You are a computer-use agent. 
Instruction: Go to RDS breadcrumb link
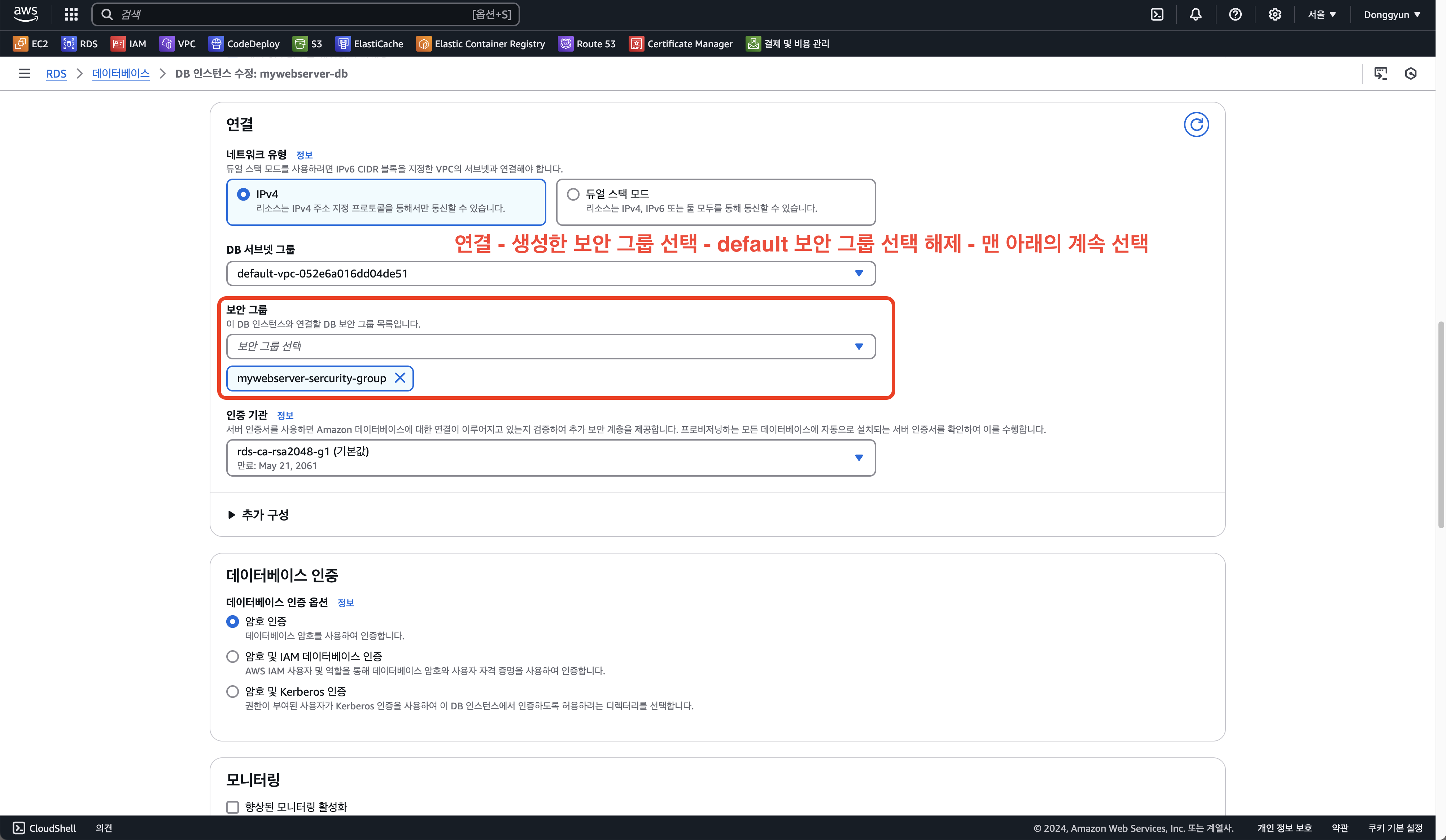(56, 74)
